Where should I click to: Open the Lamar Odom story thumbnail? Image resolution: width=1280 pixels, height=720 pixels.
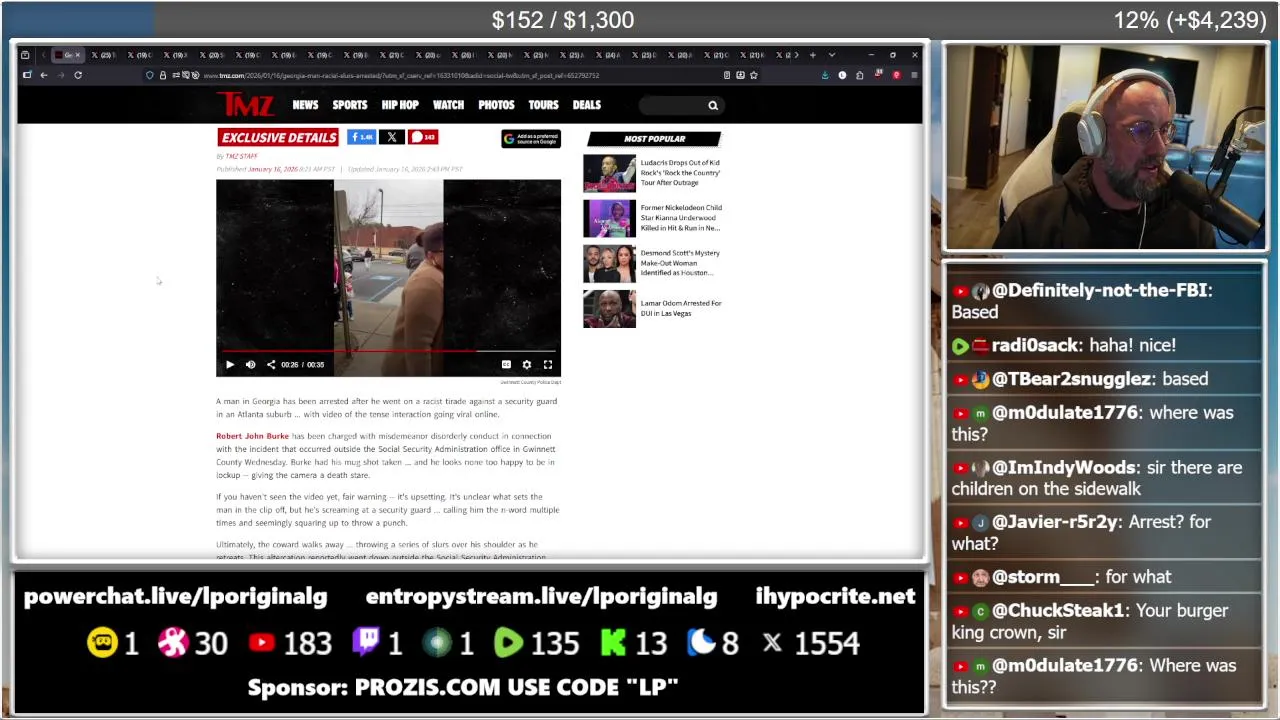coord(609,309)
